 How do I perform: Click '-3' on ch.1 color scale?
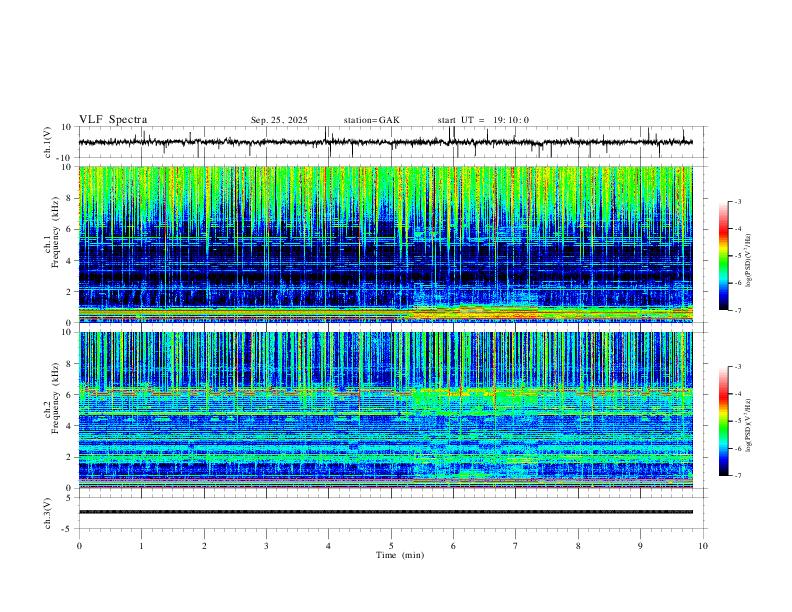tap(737, 201)
